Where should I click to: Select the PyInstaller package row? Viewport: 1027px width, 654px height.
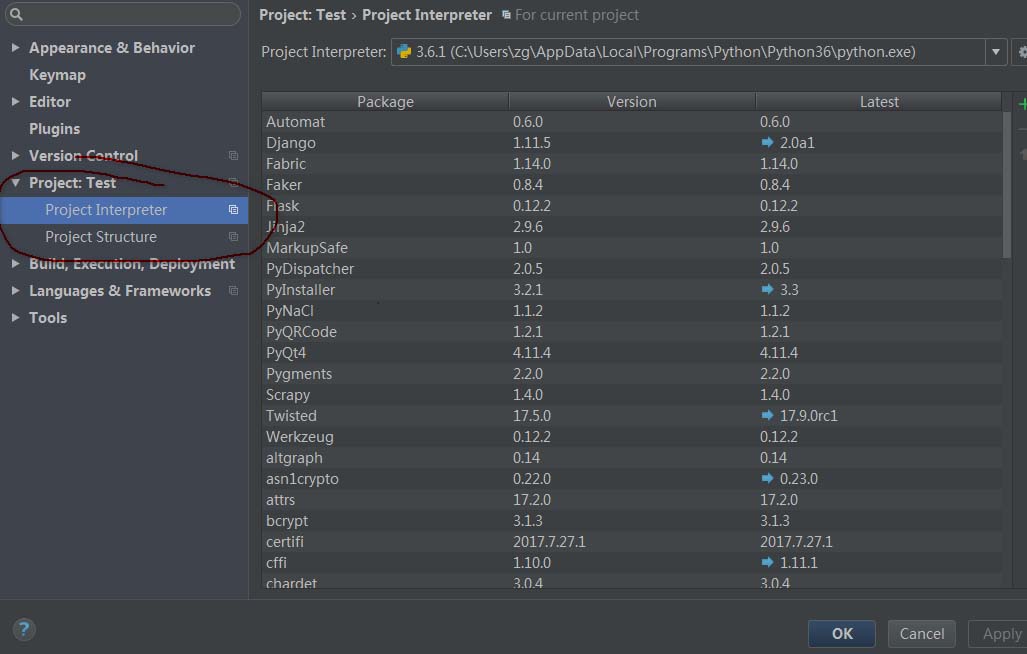point(631,289)
